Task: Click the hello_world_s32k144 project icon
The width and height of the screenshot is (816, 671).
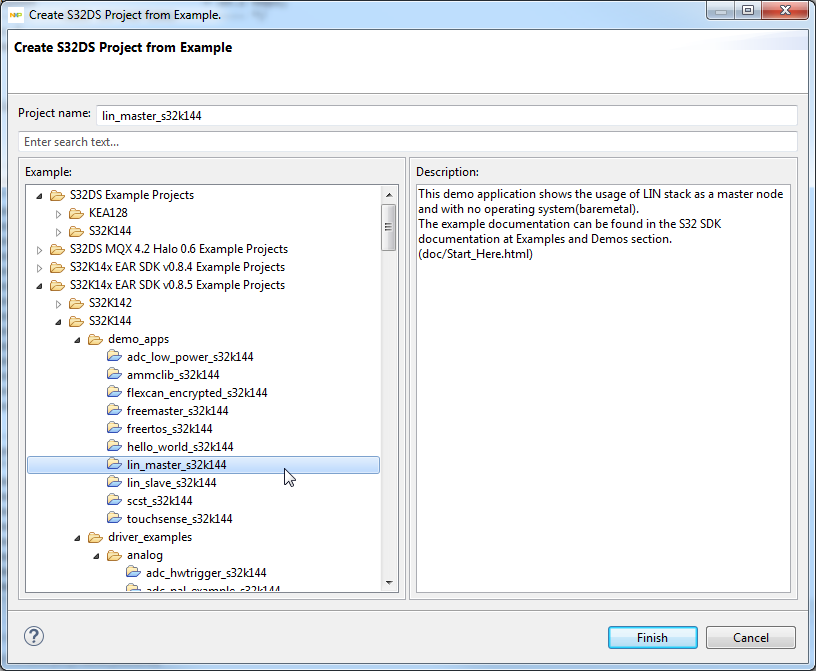Action: coord(114,446)
